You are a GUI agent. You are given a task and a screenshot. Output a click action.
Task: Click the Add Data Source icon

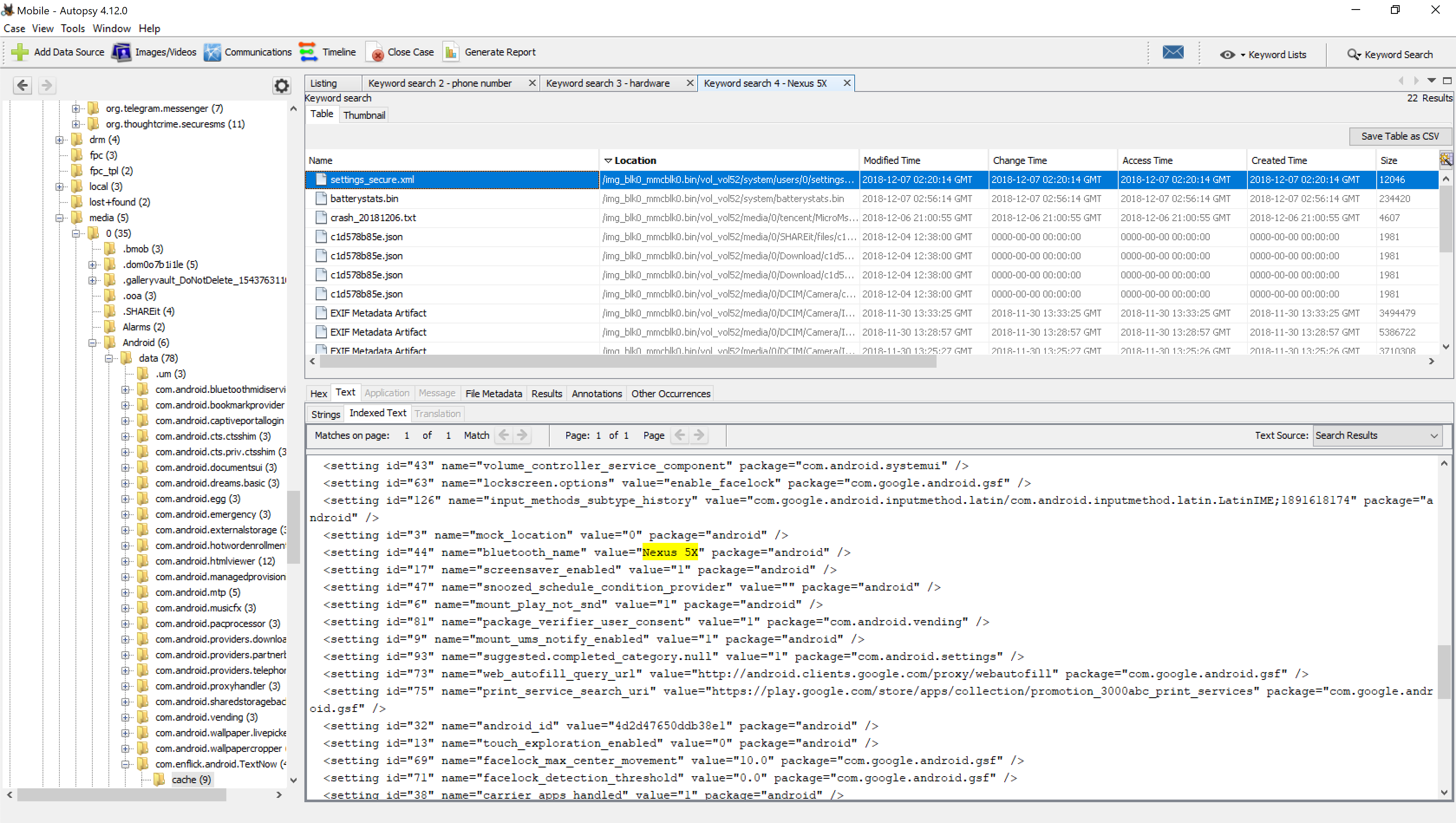[x=20, y=52]
